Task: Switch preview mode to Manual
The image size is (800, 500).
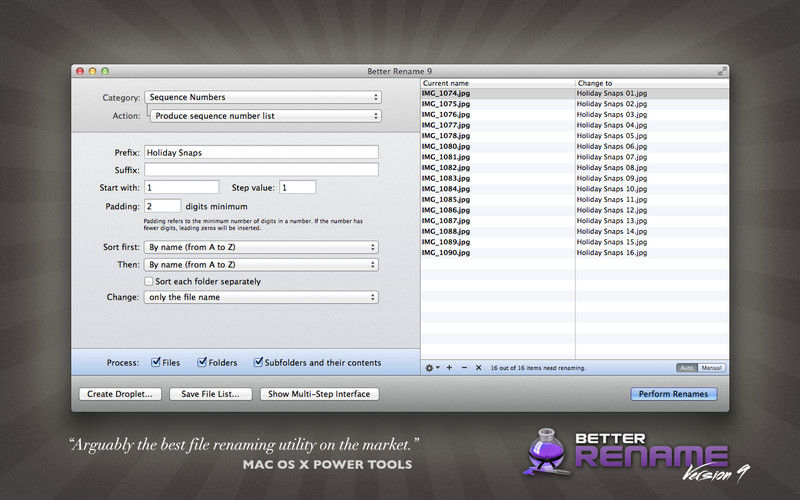Action: [x=711, y=367]
